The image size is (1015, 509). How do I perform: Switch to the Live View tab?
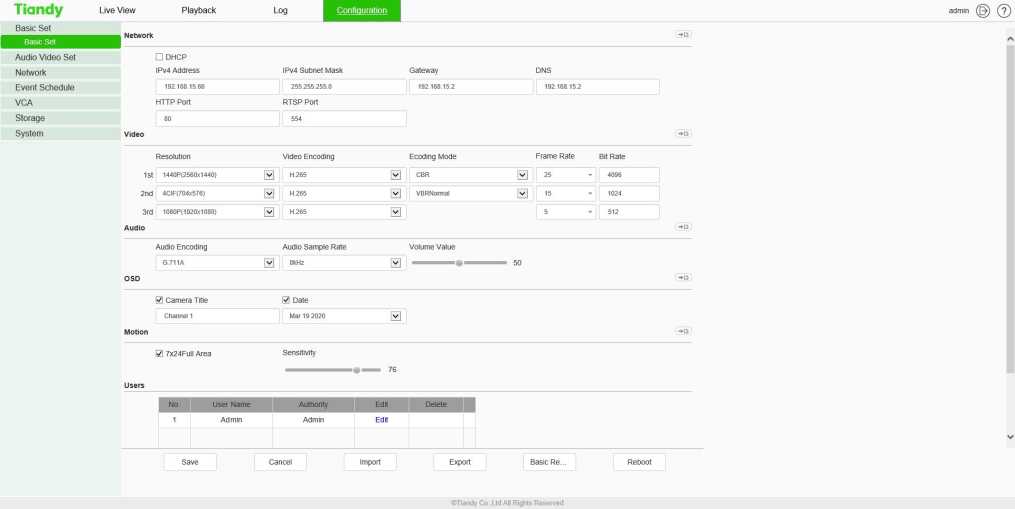click(117, 10)
